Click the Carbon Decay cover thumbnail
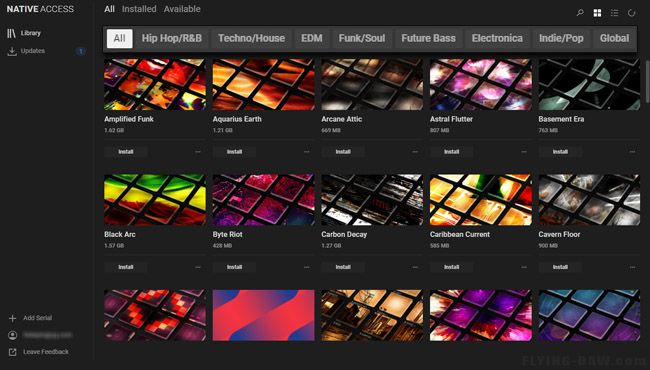The image size is (650, 370). tap(372, 200)
